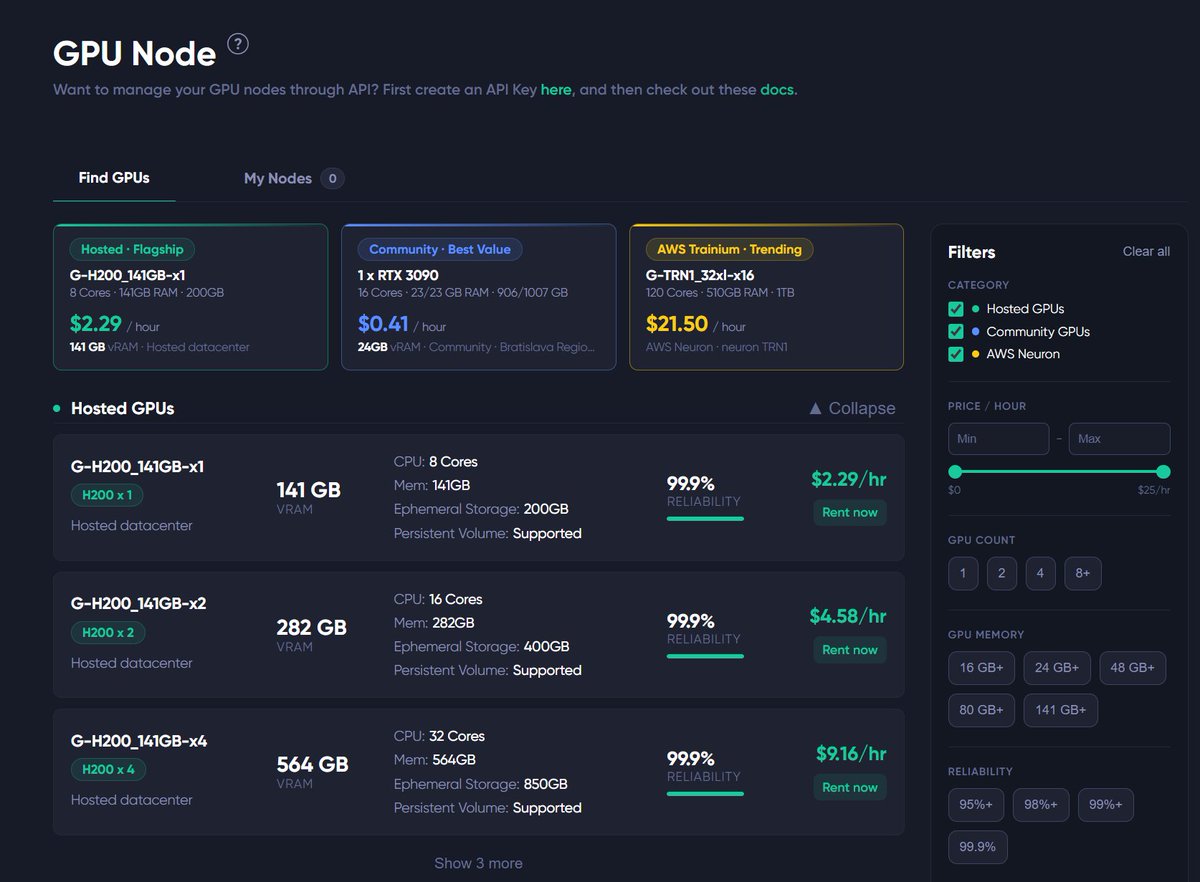Click the Hosted GPUs section heading
This screenshot has width=1200, height=882.
[x=122, y=408]
